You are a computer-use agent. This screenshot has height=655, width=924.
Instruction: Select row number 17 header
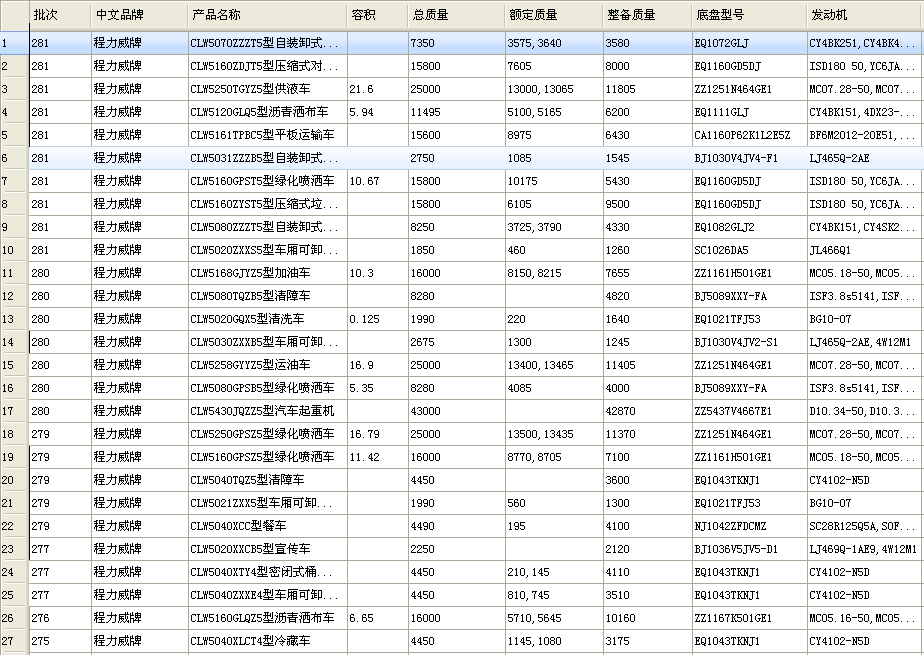tap(13, 411)
